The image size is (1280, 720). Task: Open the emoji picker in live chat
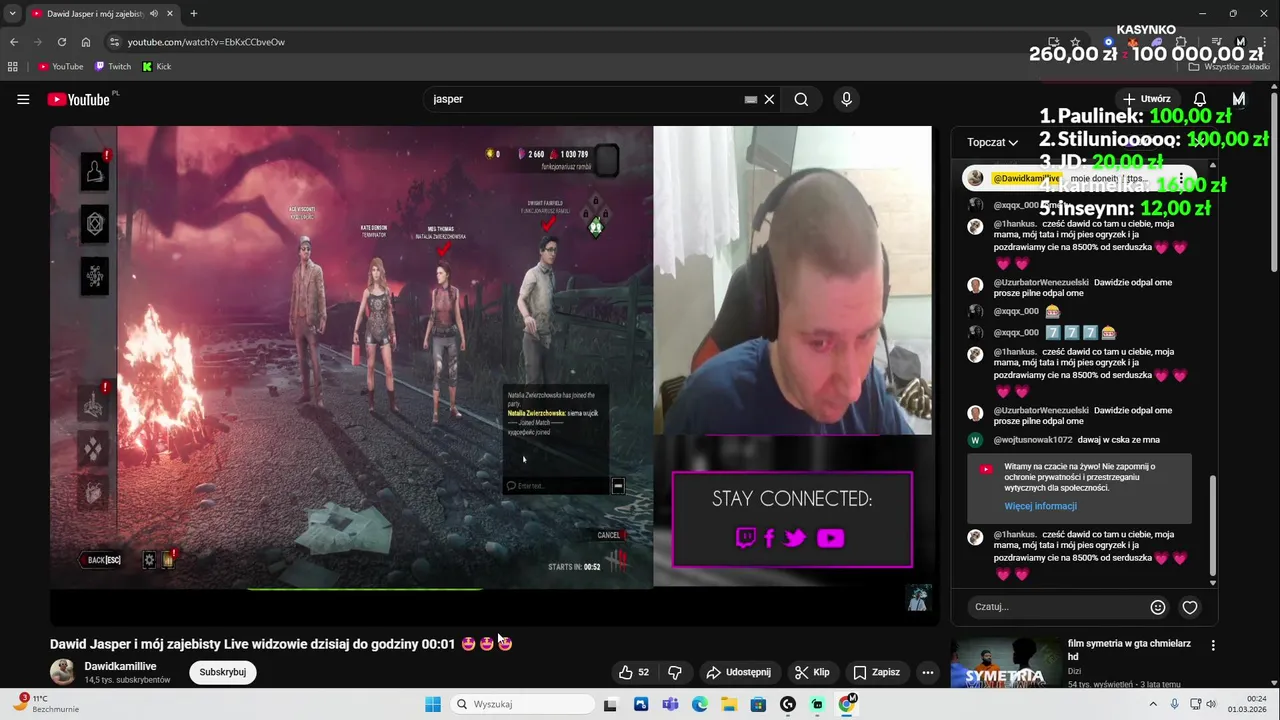point(1158,607)
